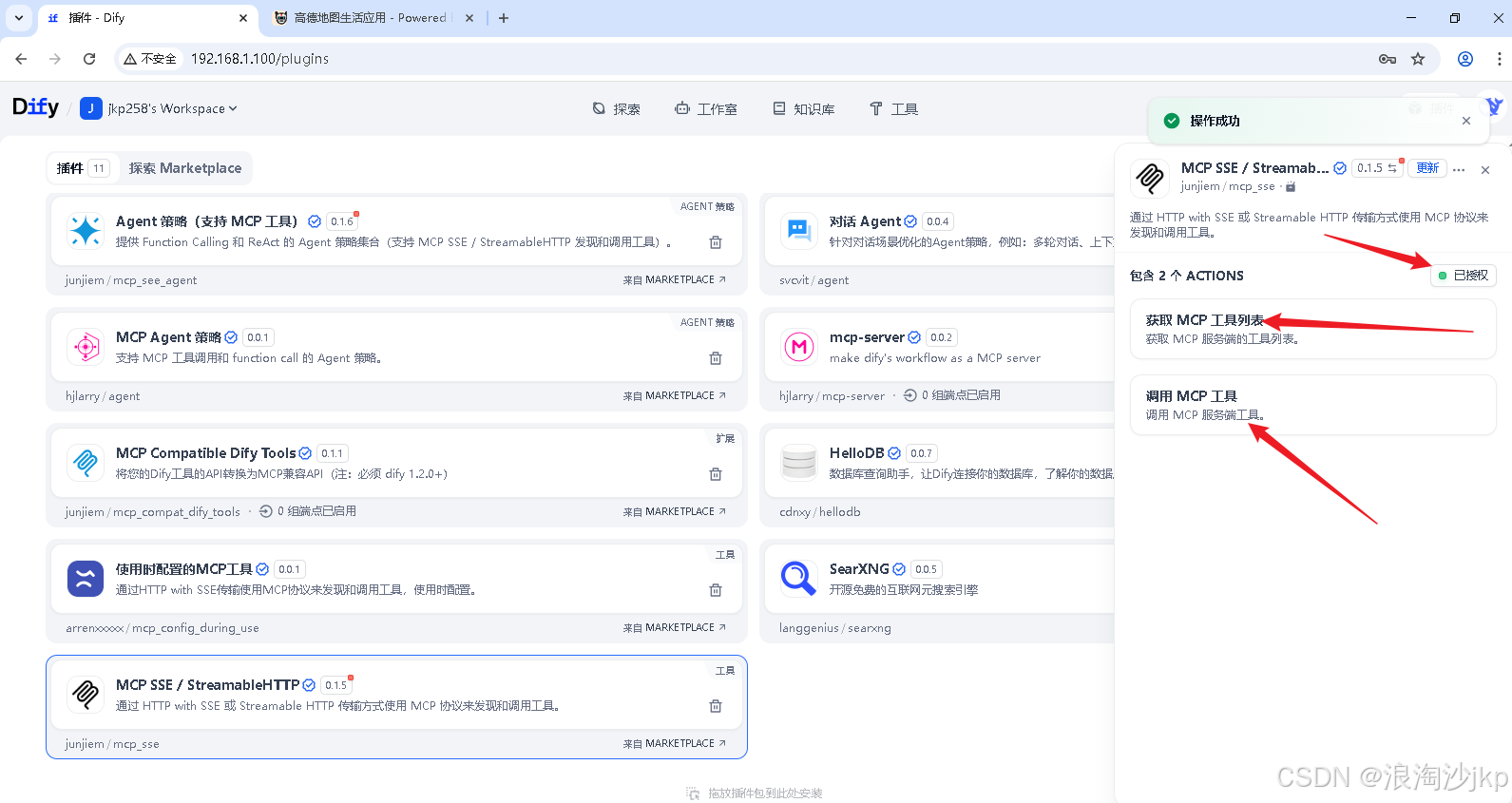Select the 插件 tab with count 11
The height and width of the screenshot is (803, 1512).
(x=84, y=168)
